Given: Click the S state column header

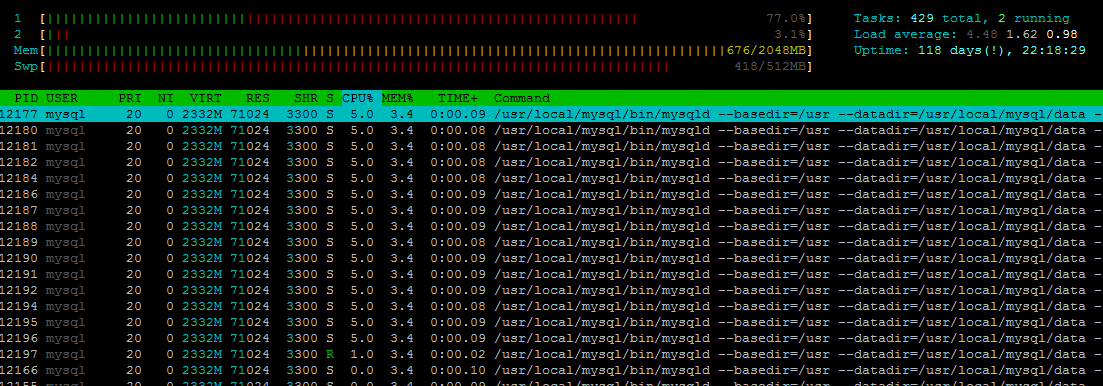Looking at the screenshot, I should 330,98.
